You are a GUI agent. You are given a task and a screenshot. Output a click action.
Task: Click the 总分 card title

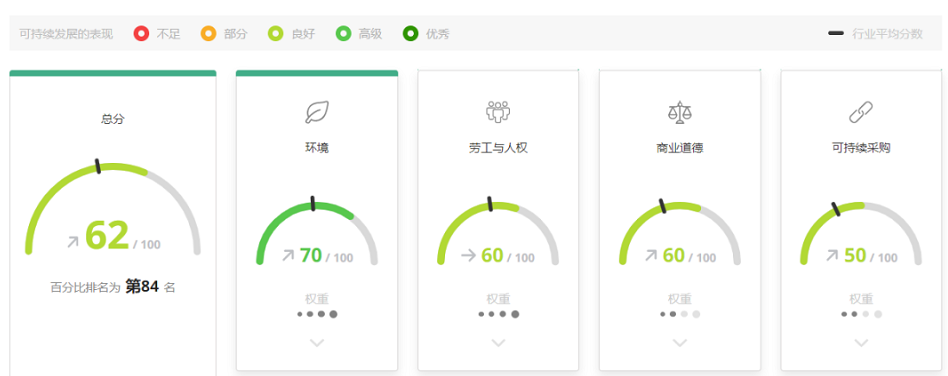pyautogui.click(x=112, y=119)
